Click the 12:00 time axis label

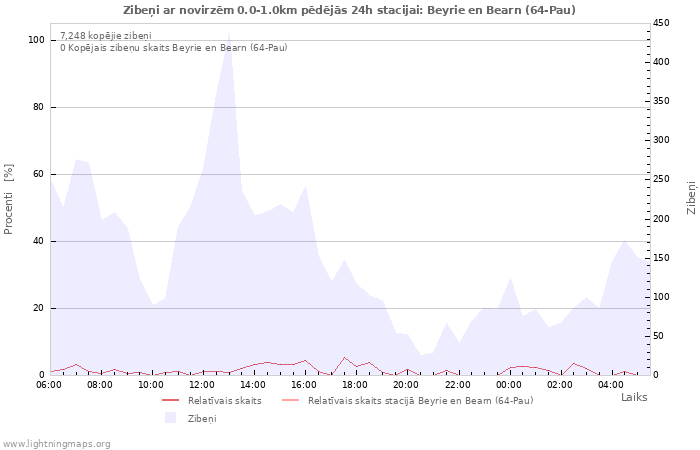[202, 385]
